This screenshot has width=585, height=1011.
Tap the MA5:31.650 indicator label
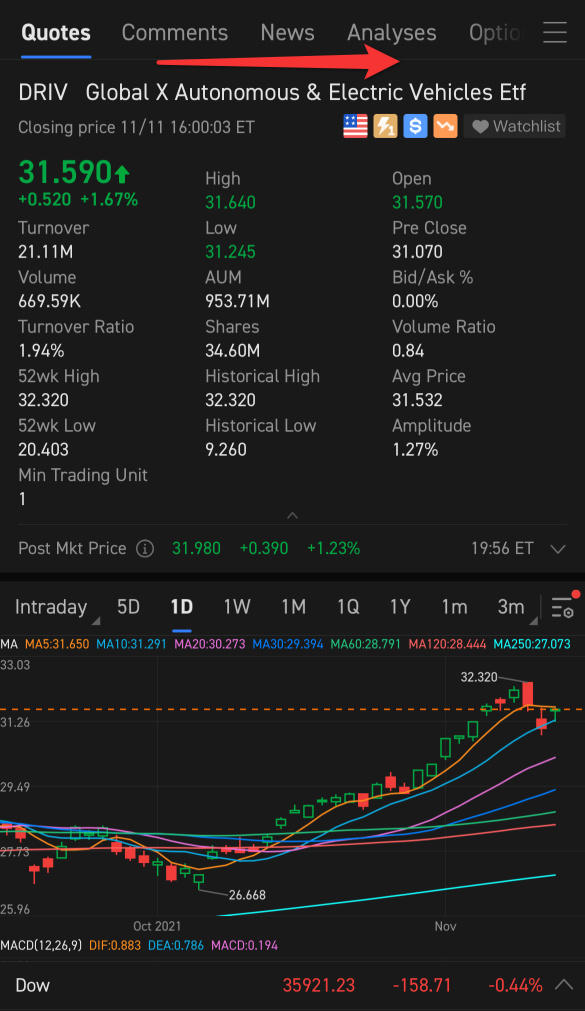coord(57,643)
